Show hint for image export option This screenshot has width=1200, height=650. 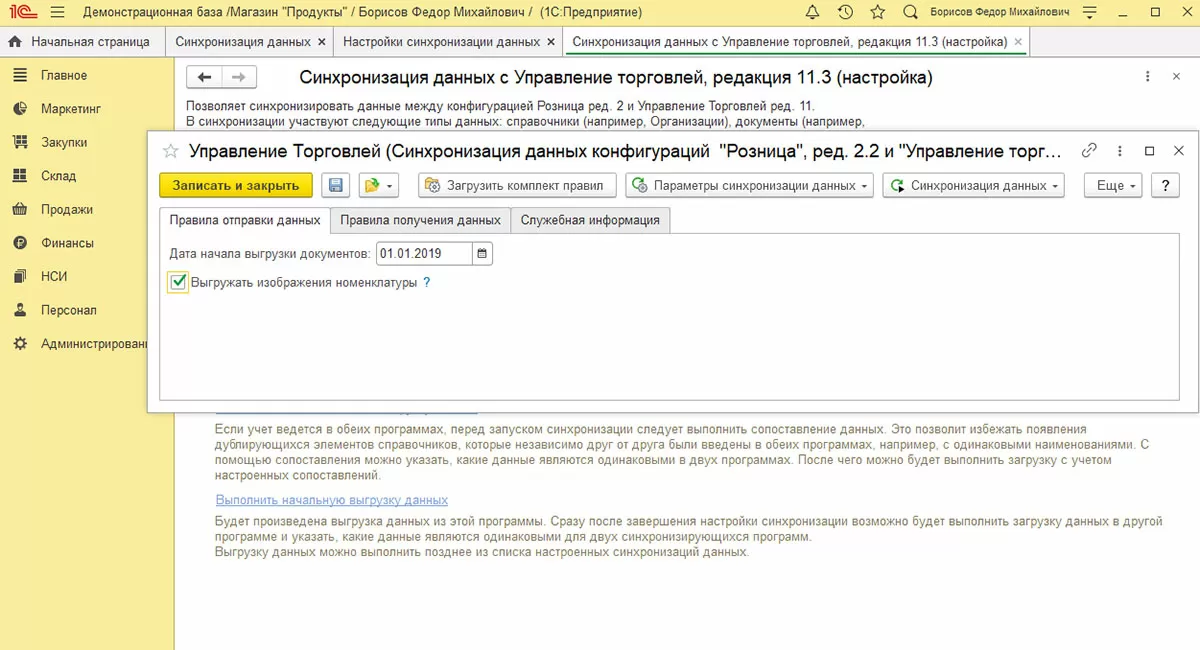click(427, 283)
